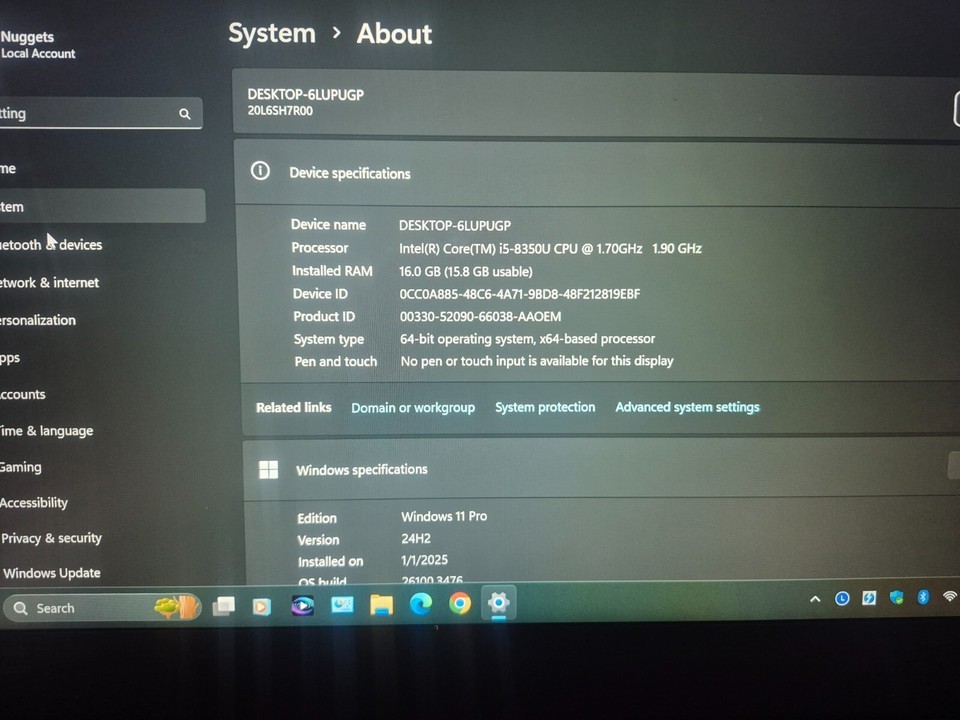Open Task View from the taskbar

[x=223, y=606]
